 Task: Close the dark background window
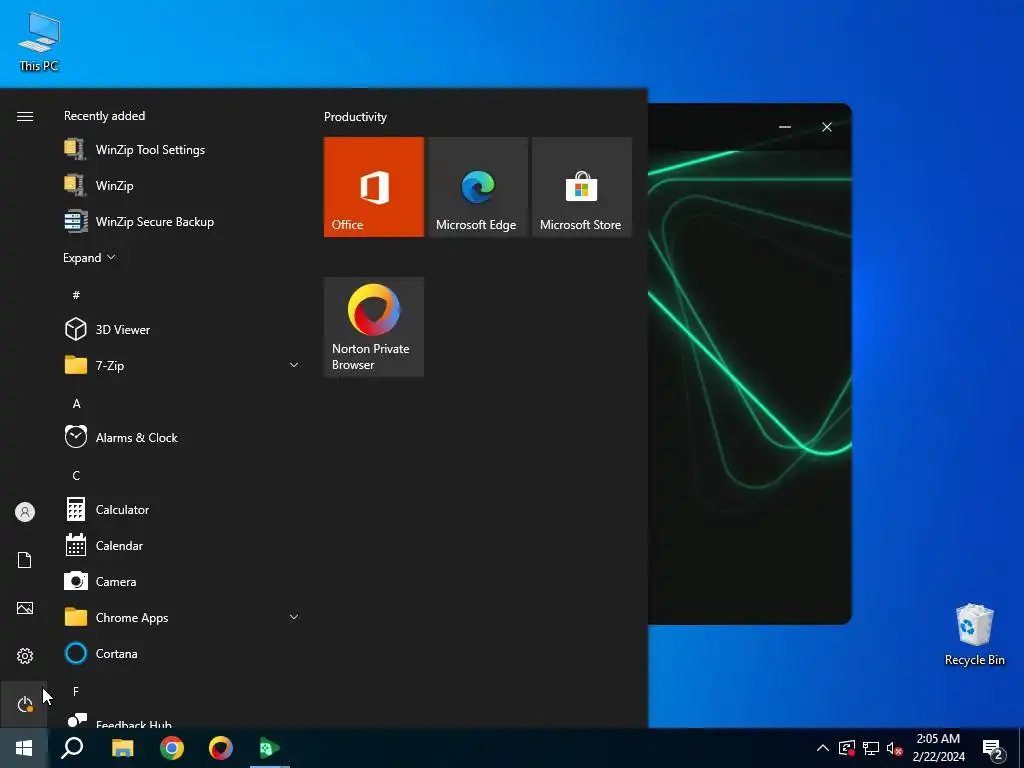(827, 127)
